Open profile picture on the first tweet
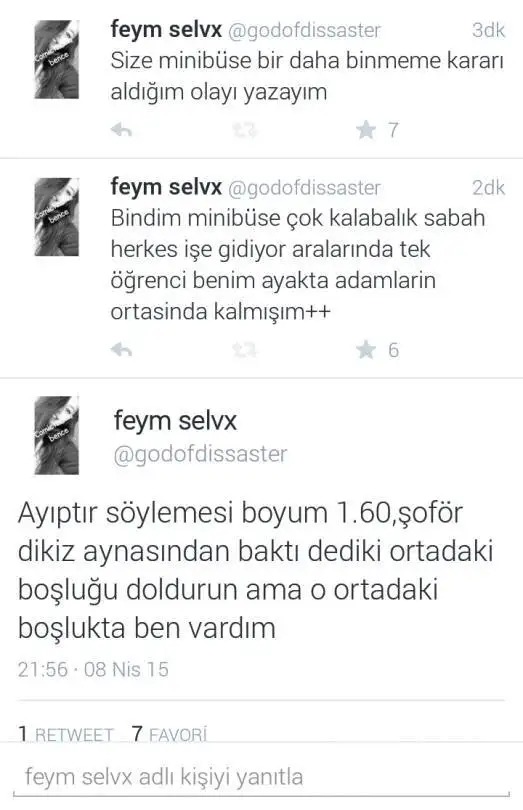Screen dimensions: 523x810 (x=56, y=59)
